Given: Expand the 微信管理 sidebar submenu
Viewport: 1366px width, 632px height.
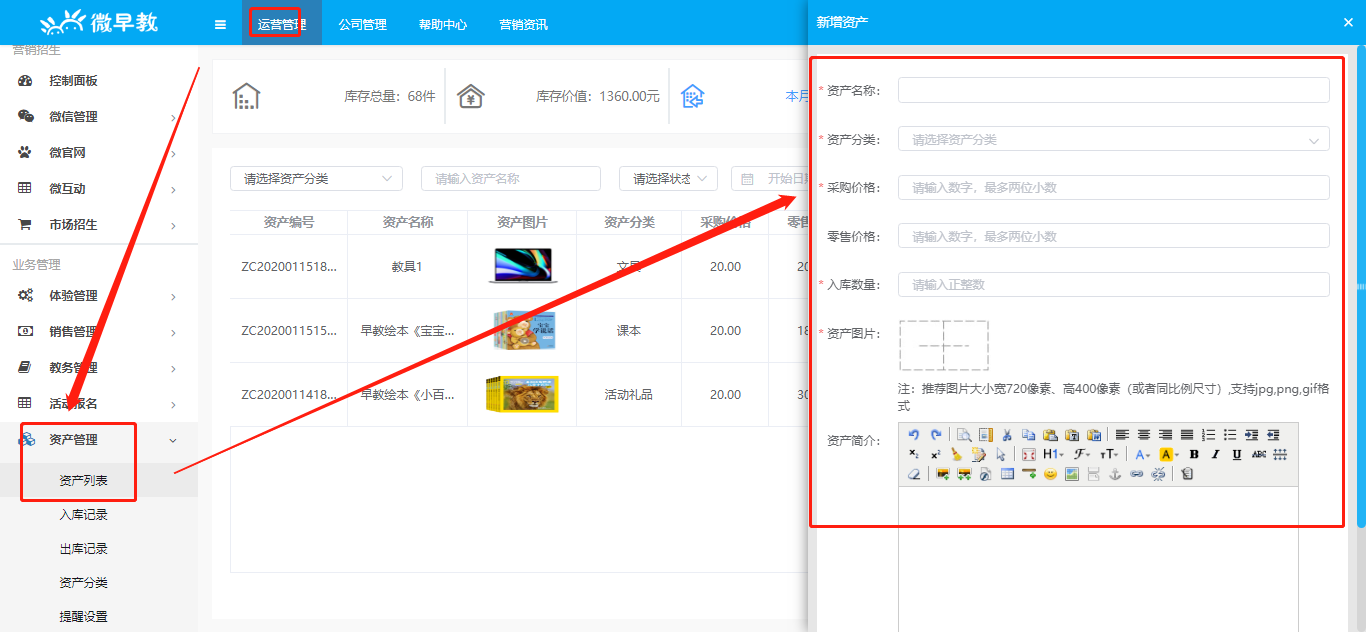Looking at the screenshot, I should pos(98,117).
